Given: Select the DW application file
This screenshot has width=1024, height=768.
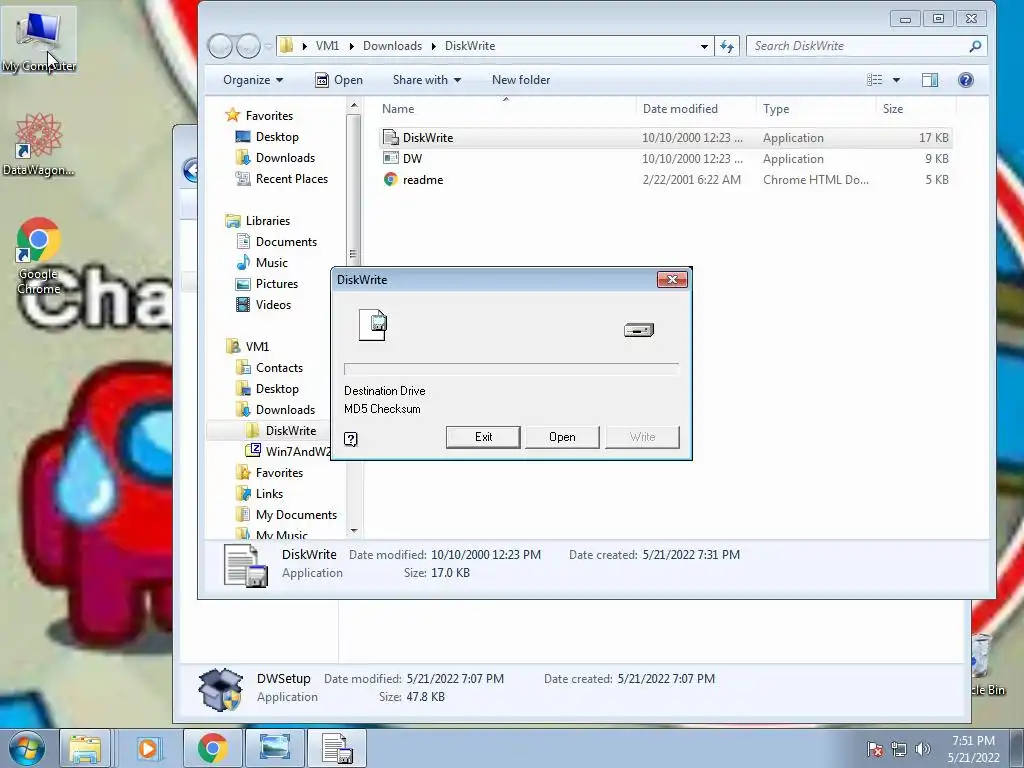Looking at the screenshot, I should (x=665, y=159).
